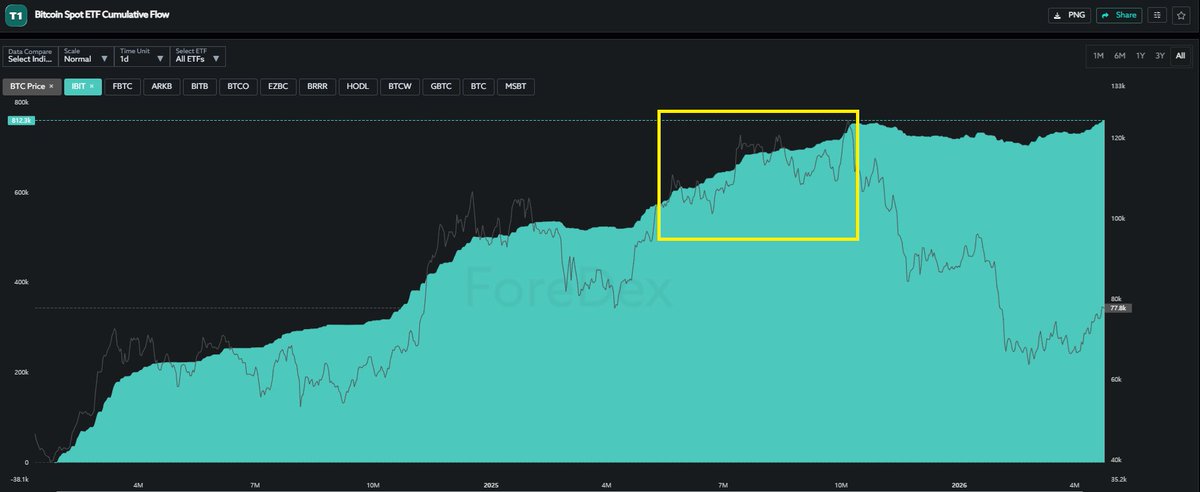
Task: Download the chart as PNG
Action: click(x=1069, y=15)
